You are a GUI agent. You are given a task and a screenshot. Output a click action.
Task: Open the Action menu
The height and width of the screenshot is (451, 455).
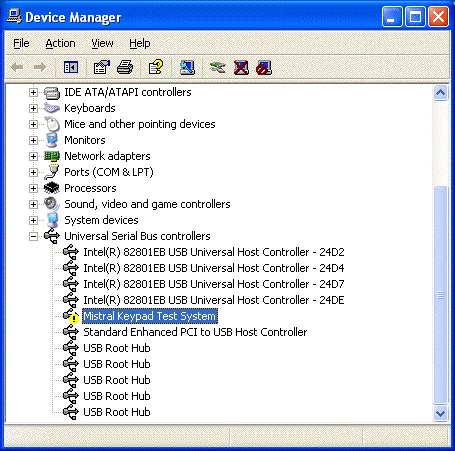pos(60,43)
